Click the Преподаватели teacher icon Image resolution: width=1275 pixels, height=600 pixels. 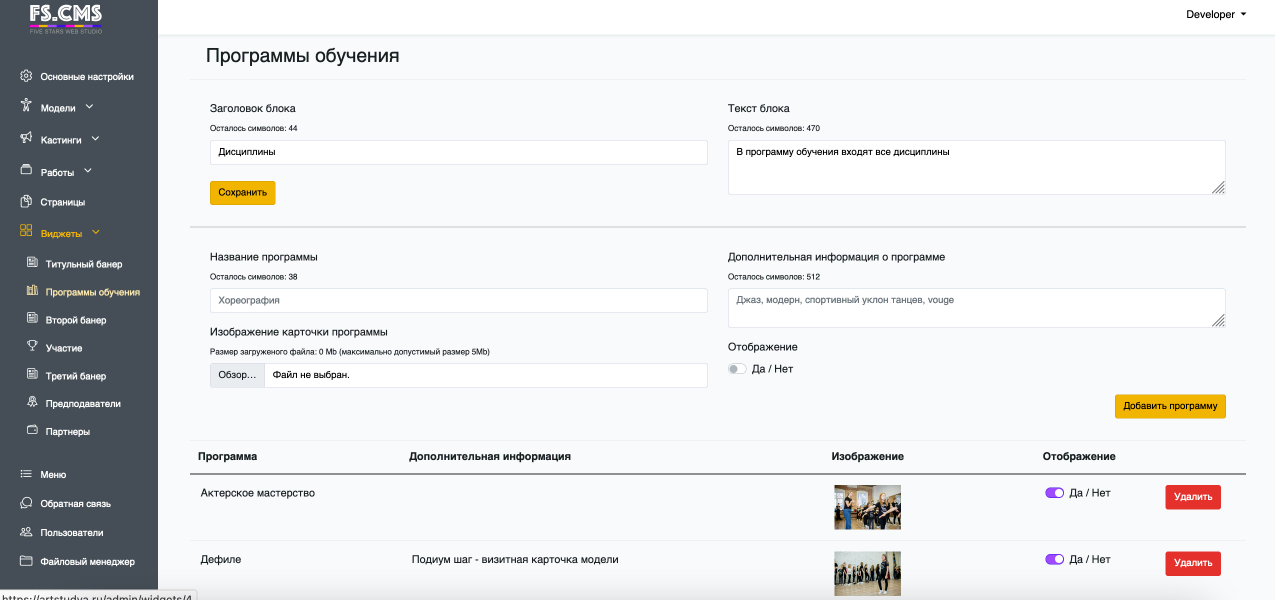tap(33, 403)
